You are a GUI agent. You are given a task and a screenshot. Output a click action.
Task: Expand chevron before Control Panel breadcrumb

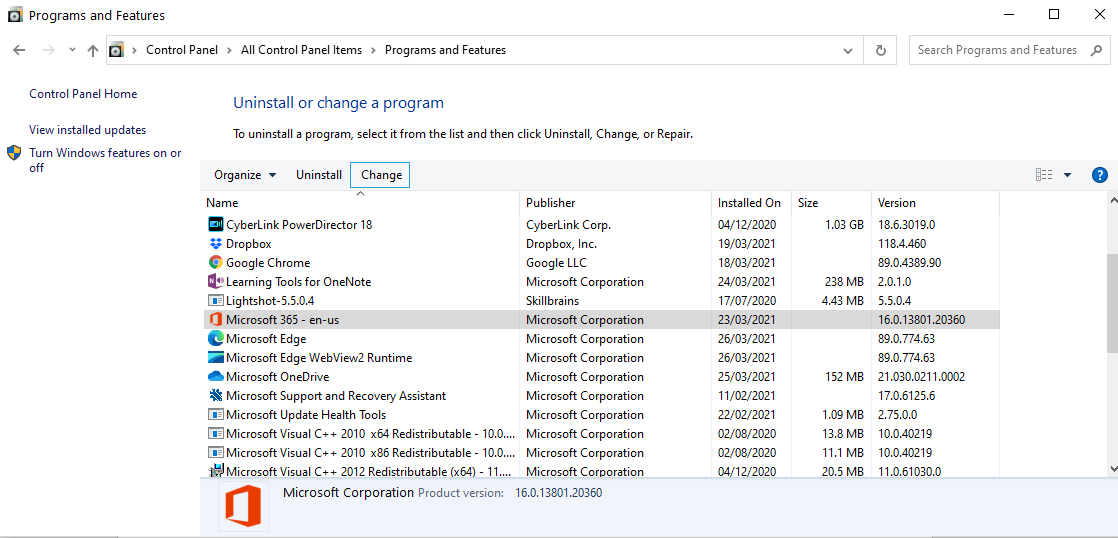(135, 50)
